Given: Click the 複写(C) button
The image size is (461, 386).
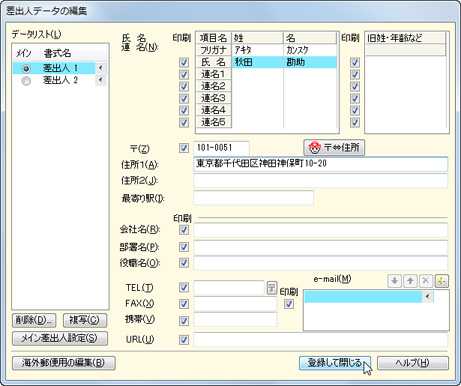Looking at the screenshot, I should click(85, 320).
